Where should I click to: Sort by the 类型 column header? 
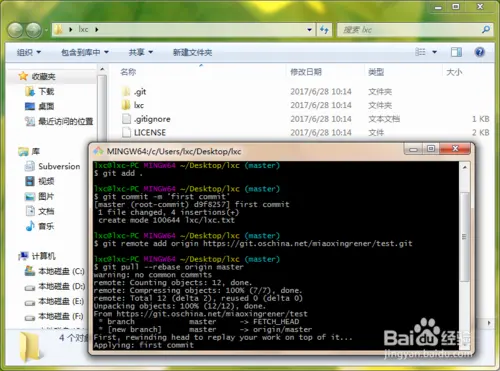click(x=376, y=72)
